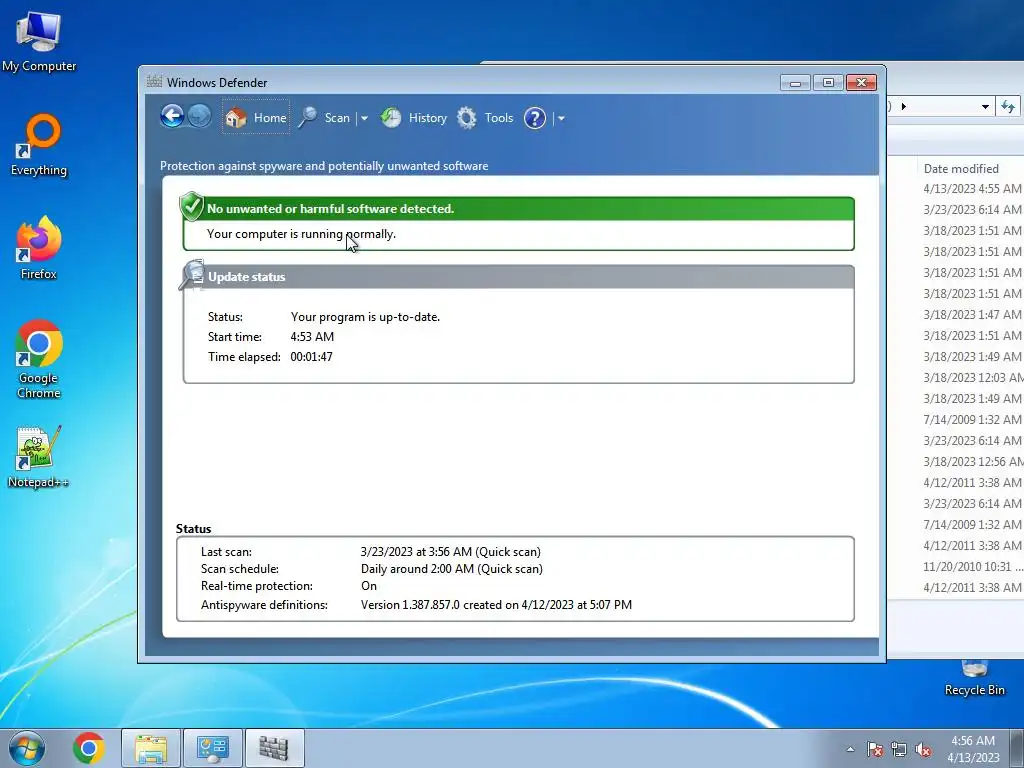Select the 3/18/2023 1:47 AM row in Explorer
This screenshot has height=768, width=1024.
tap(972, 315)
